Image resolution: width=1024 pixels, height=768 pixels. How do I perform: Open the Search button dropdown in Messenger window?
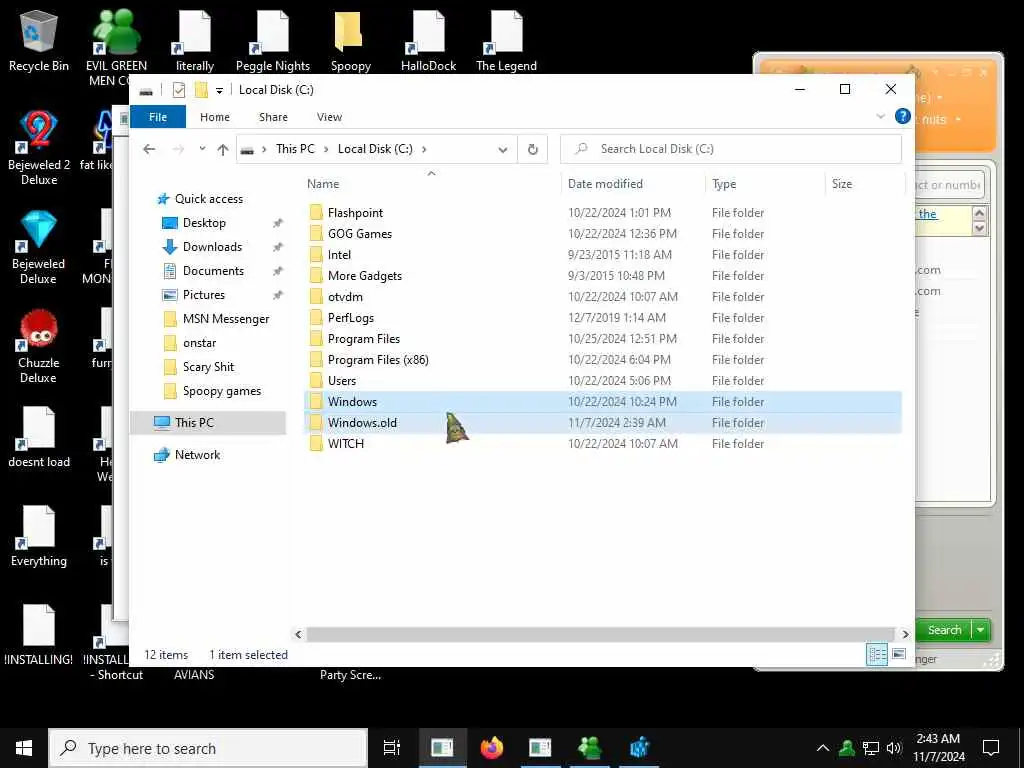pyautogui.click(x=981, y=630)
